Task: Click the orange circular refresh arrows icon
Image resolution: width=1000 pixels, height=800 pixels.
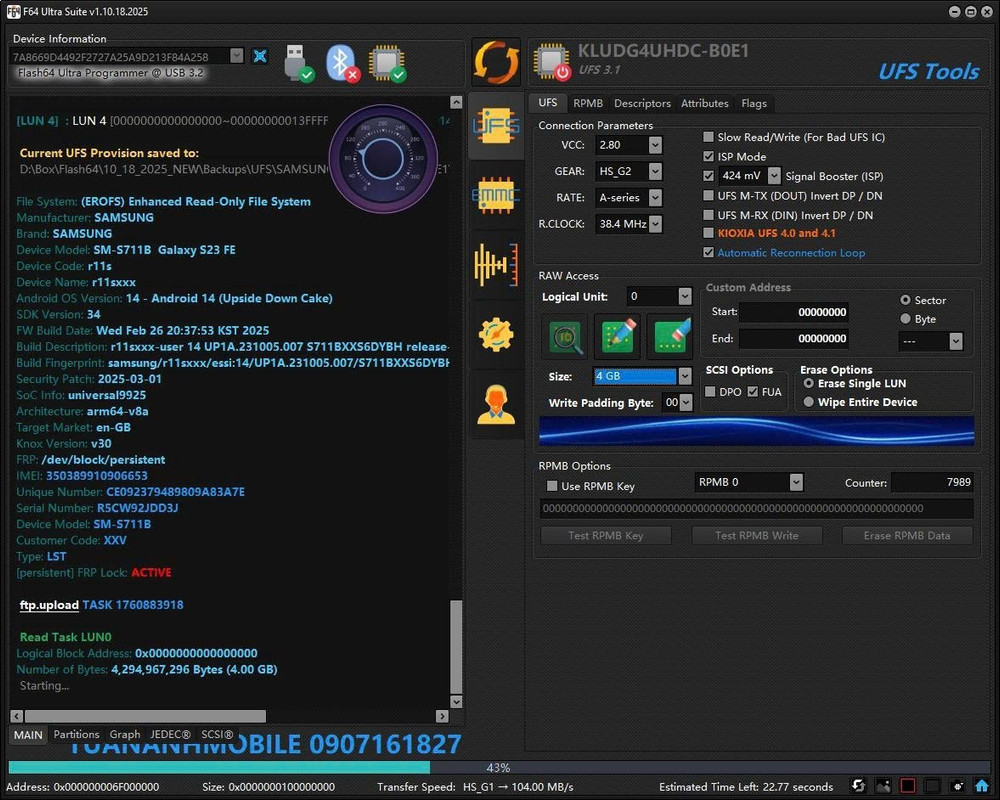Action: click(x=496, y=62)
